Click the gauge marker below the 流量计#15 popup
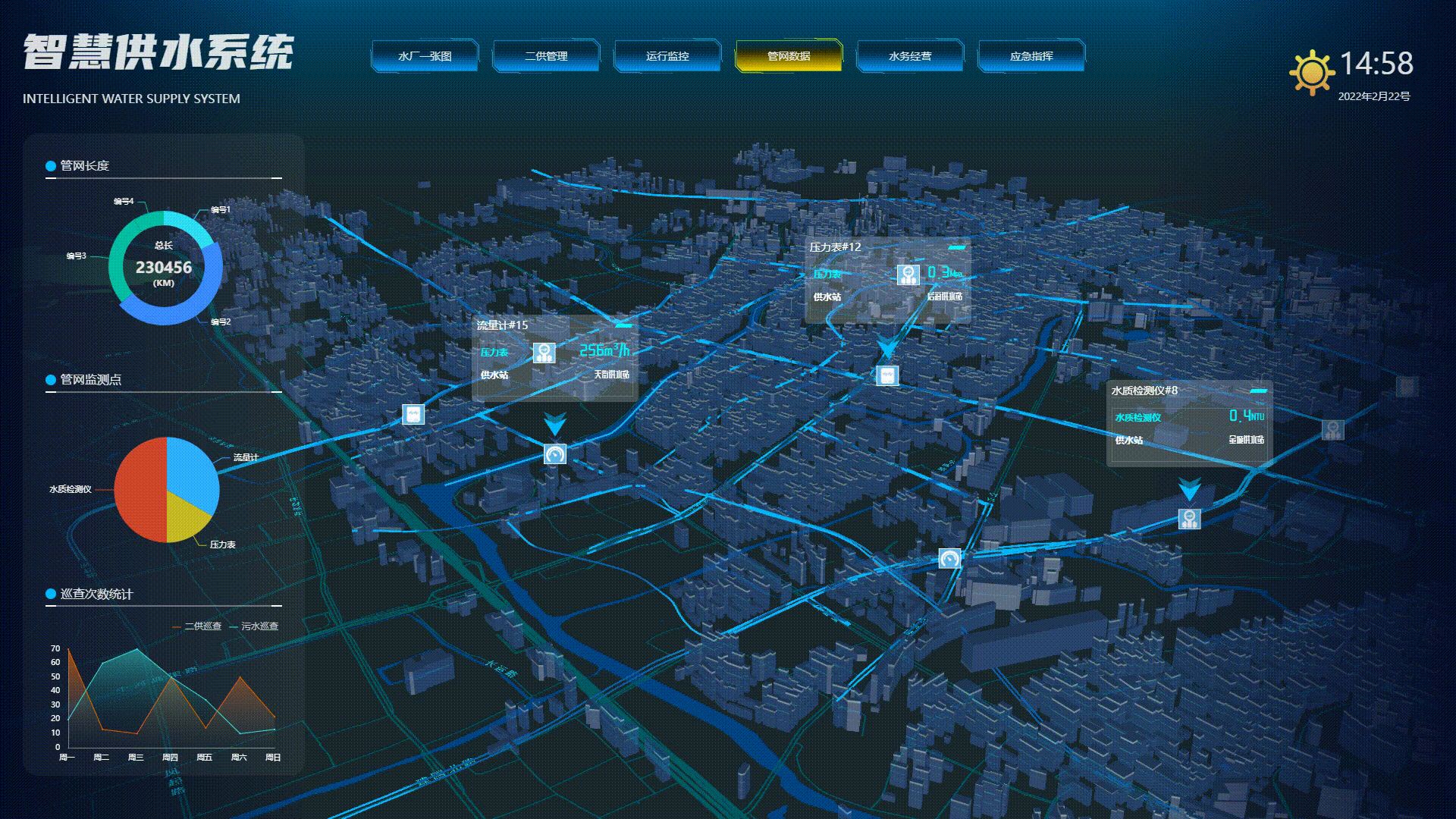The width and height of the screenshot is (1456, 819). pyautogui.click(x=555, y=454)
